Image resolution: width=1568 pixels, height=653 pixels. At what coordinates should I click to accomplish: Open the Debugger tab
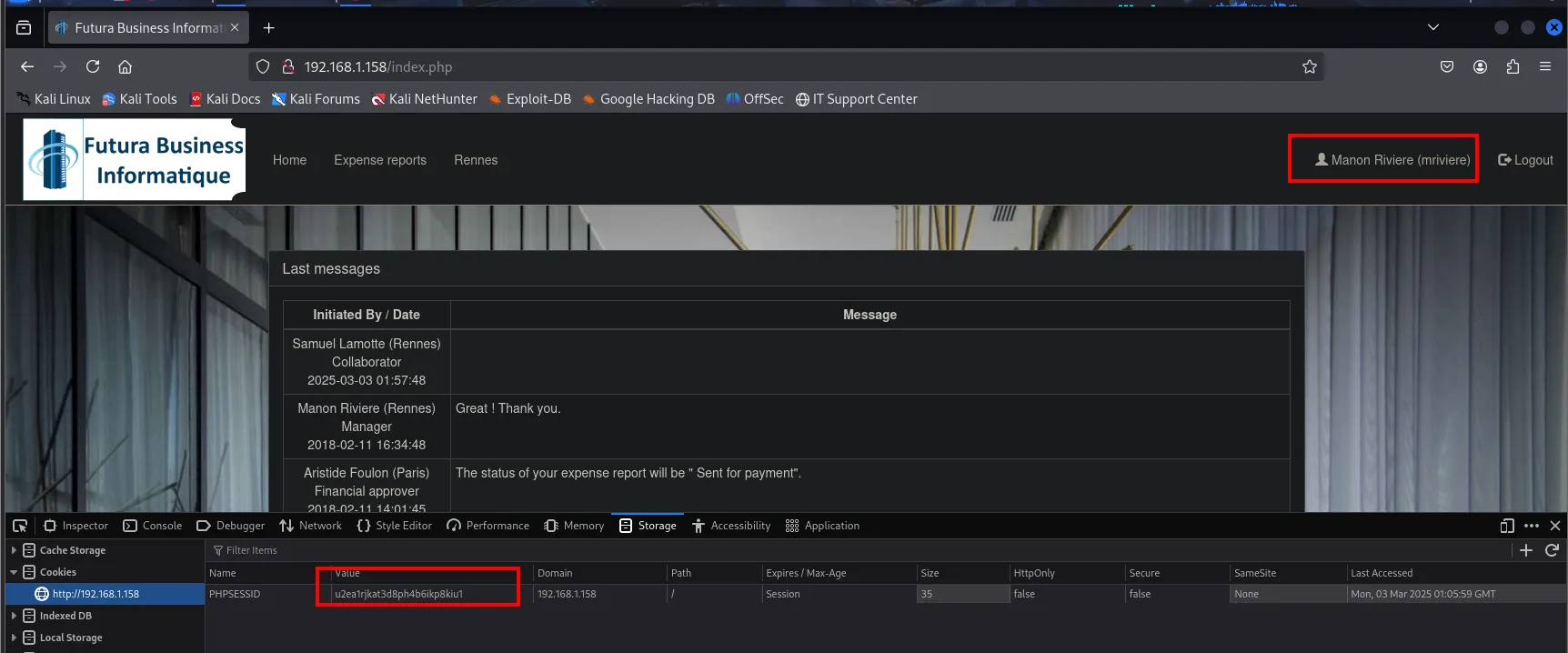[231, 526]
